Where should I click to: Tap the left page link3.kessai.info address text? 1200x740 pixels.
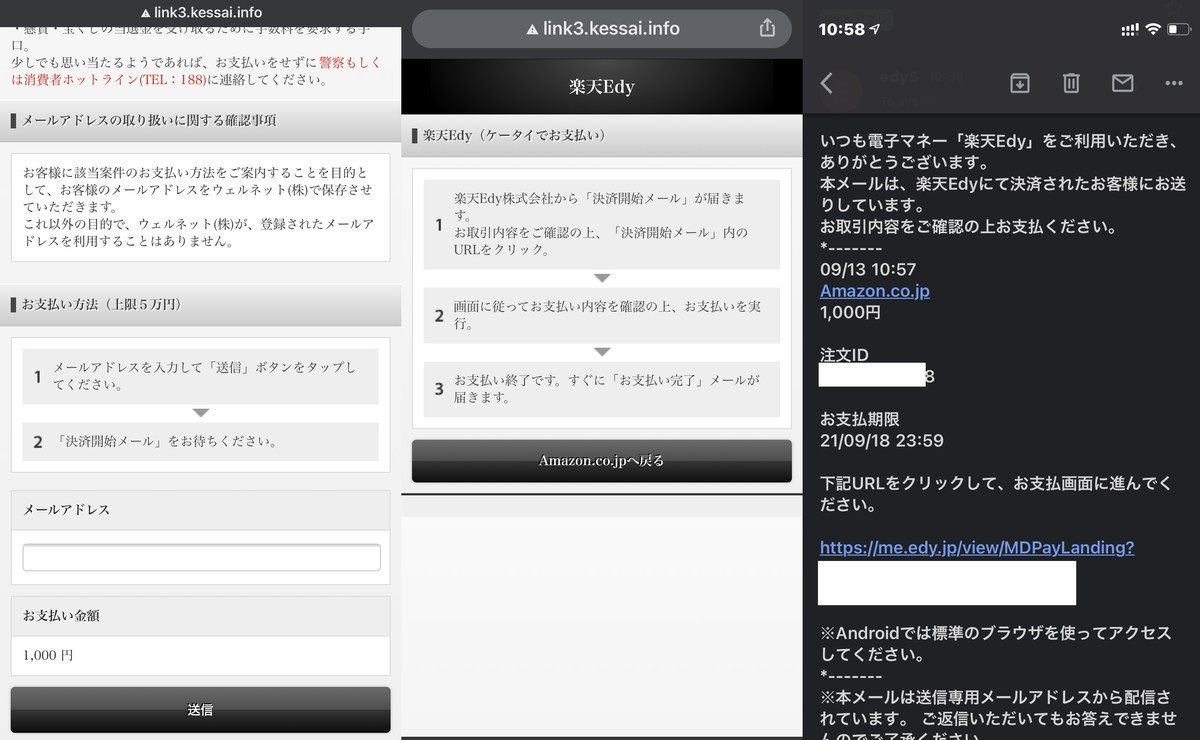pyautogui.click(x=201, y=13)
